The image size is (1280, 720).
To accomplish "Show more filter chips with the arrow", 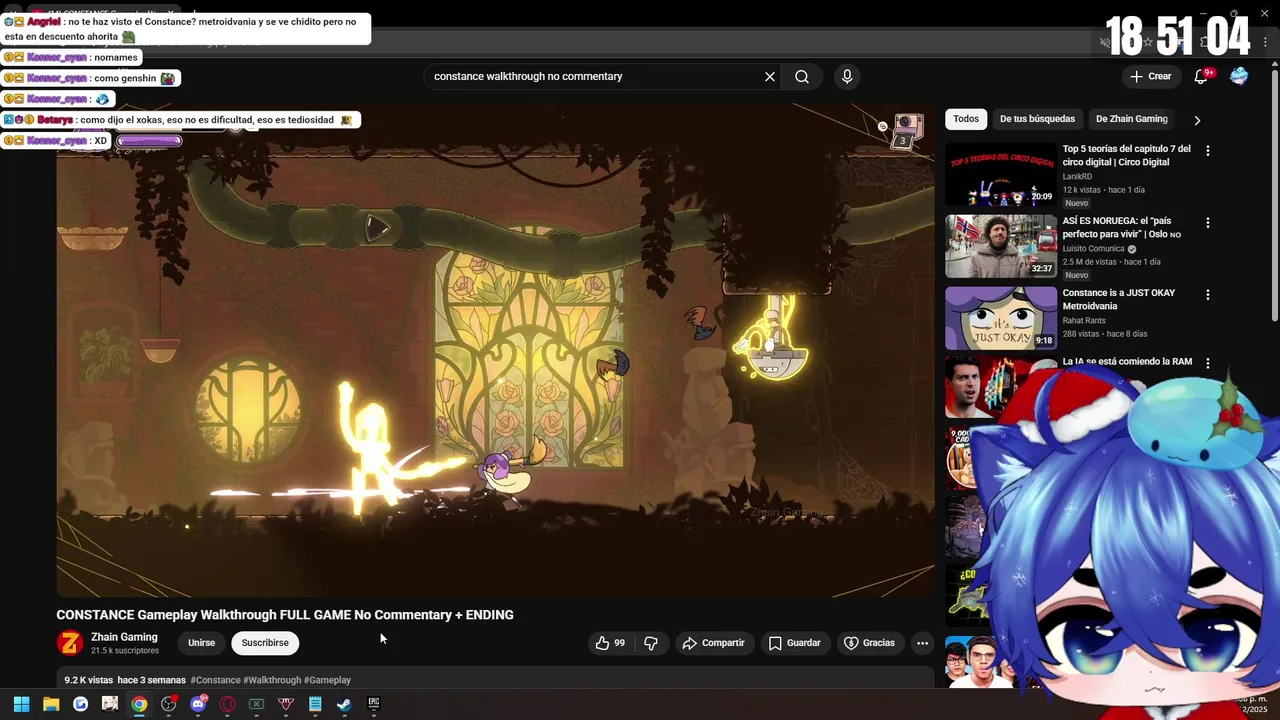I will 1197,120.
